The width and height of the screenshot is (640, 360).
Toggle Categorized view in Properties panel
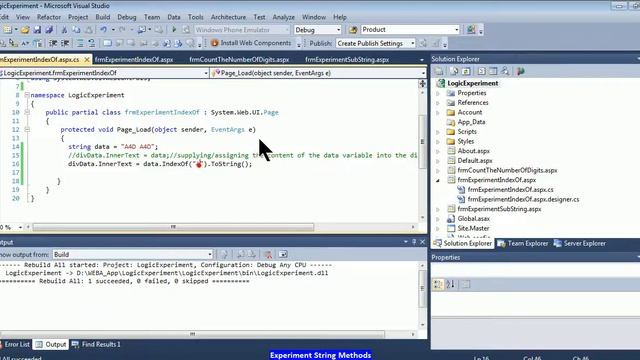[438, 284]
